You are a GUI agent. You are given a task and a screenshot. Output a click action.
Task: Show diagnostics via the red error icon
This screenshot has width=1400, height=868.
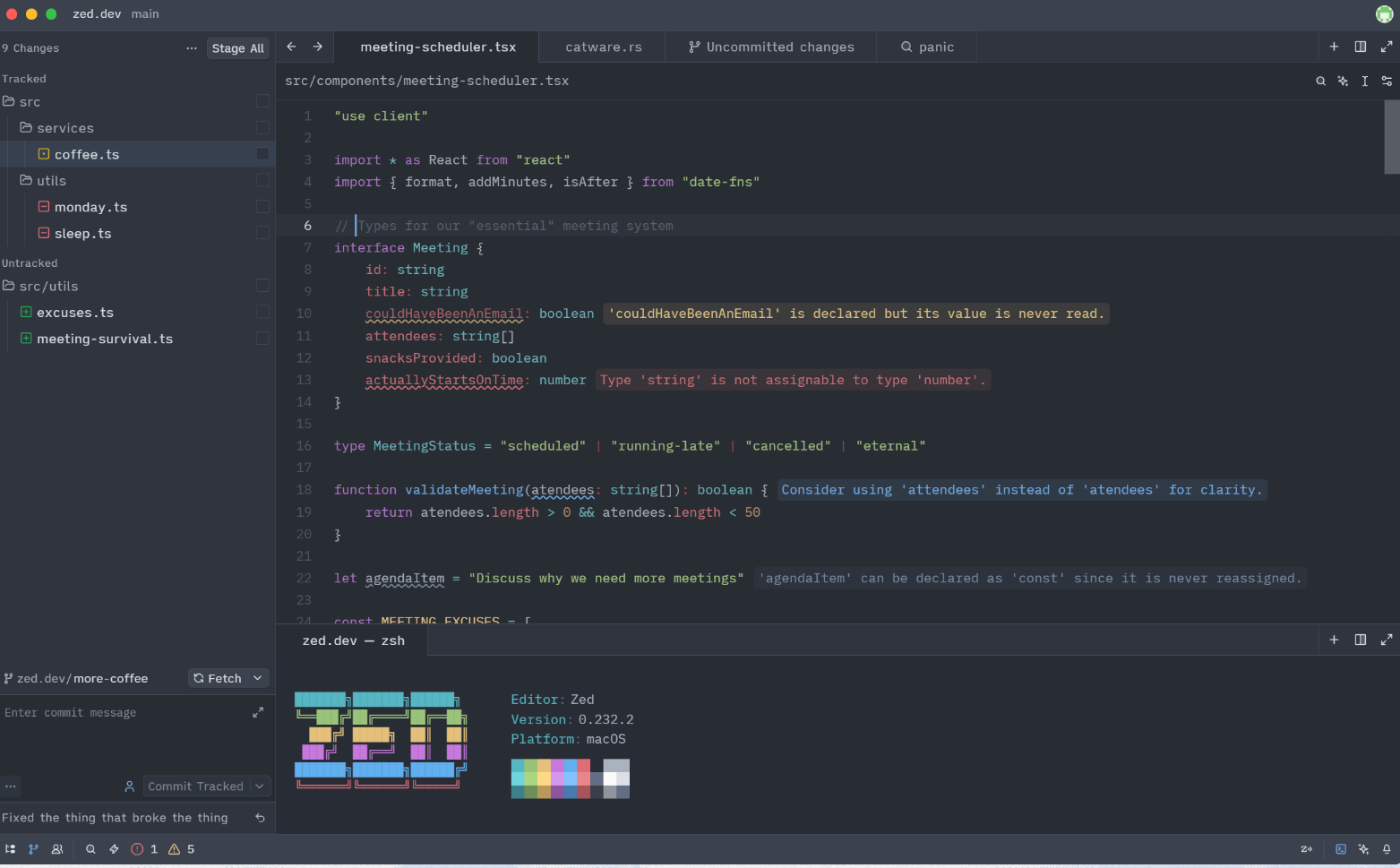137,849
